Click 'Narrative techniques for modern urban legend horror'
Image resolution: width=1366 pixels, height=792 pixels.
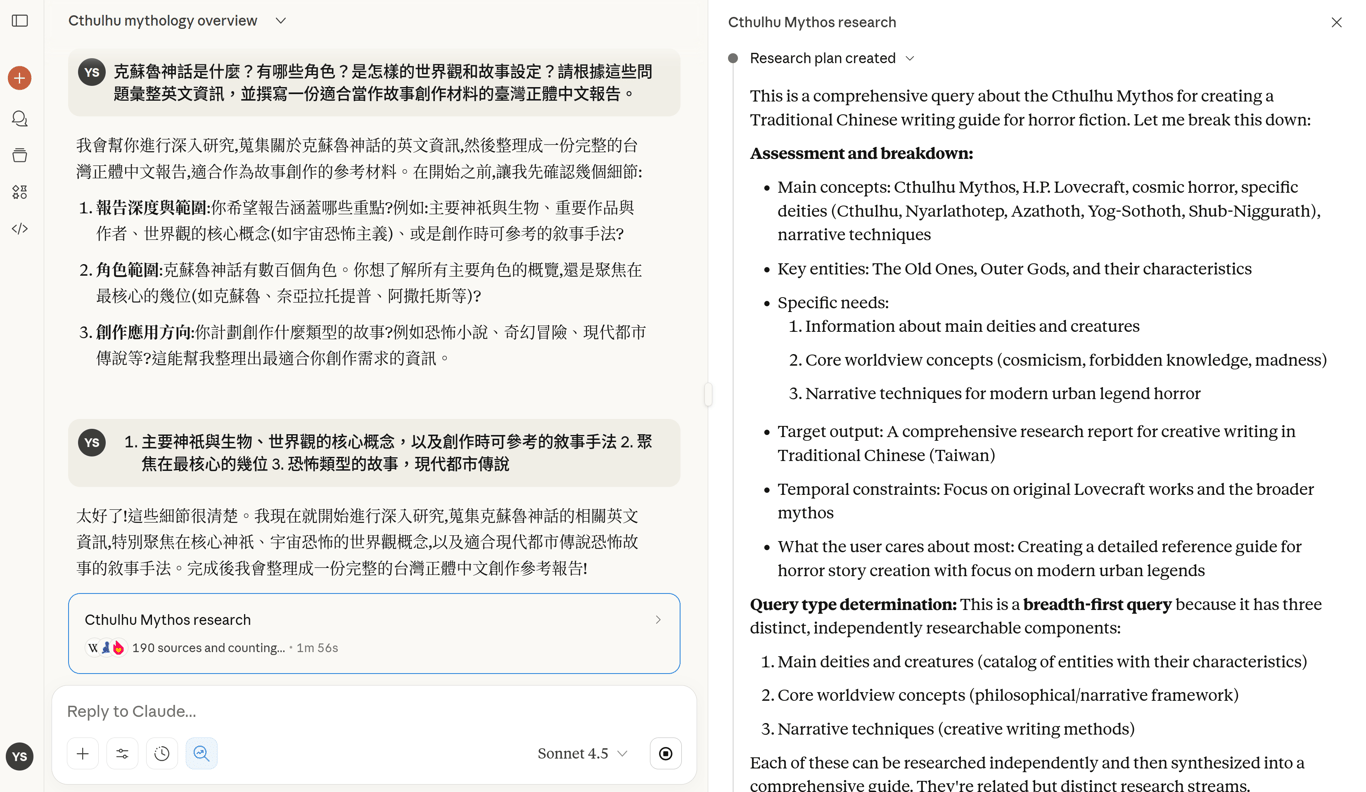[x=1003, y=394]
